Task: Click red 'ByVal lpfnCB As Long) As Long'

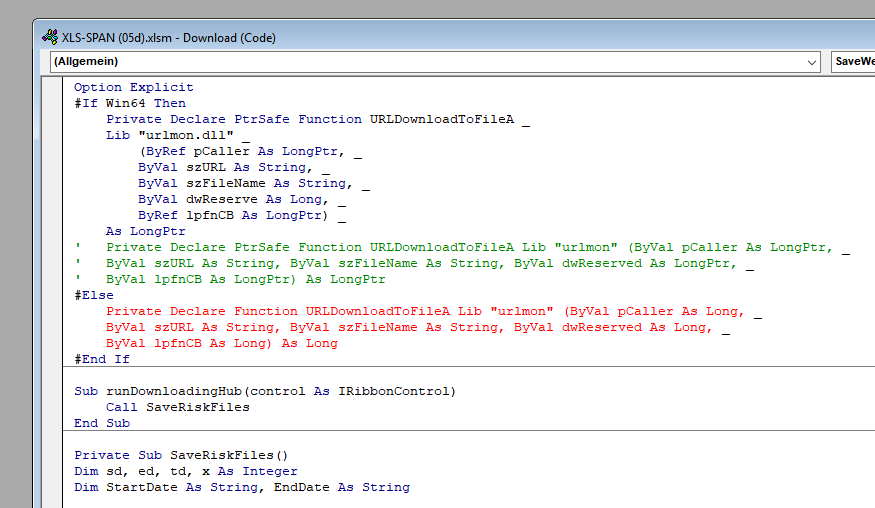Action: point(222,343)
